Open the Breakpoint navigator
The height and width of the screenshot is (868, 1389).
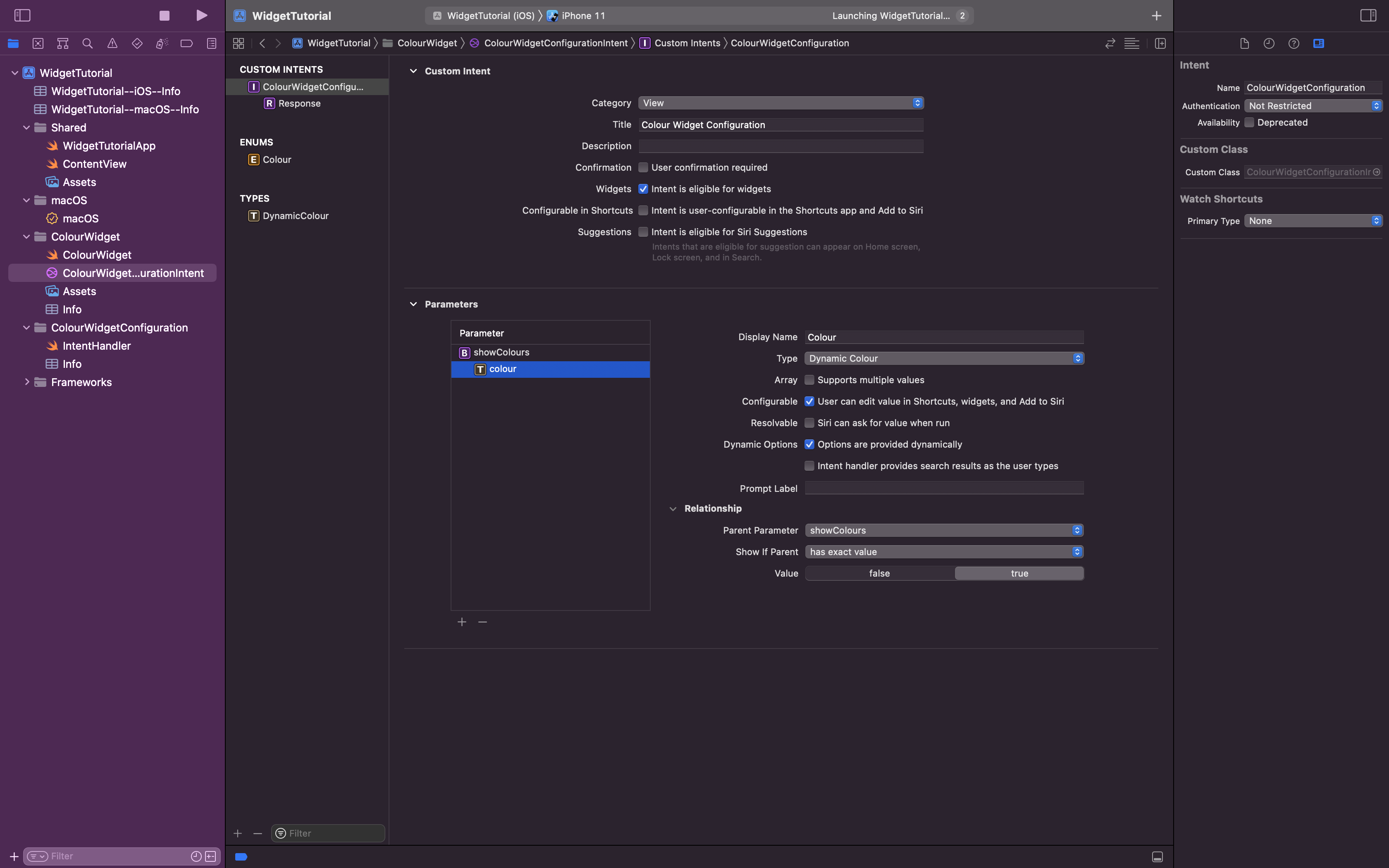pos(186,43)
